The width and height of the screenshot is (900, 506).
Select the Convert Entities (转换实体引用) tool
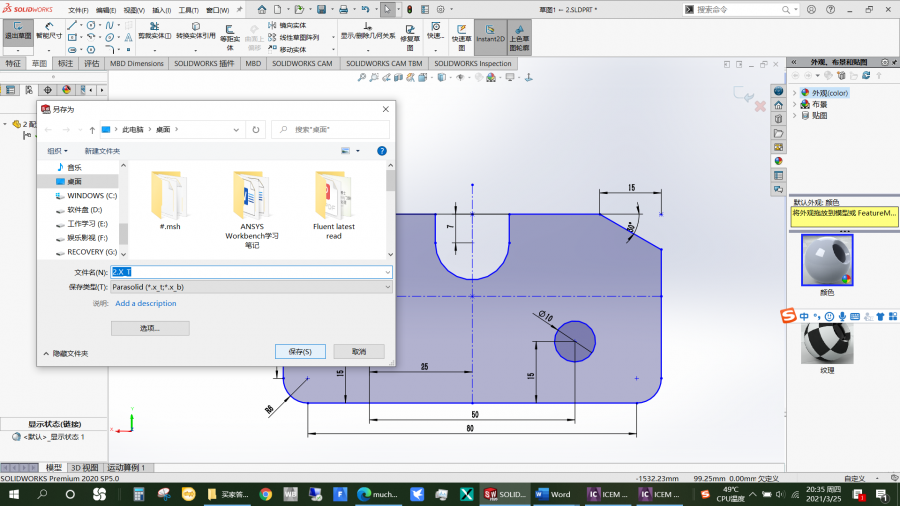[195, 29]
